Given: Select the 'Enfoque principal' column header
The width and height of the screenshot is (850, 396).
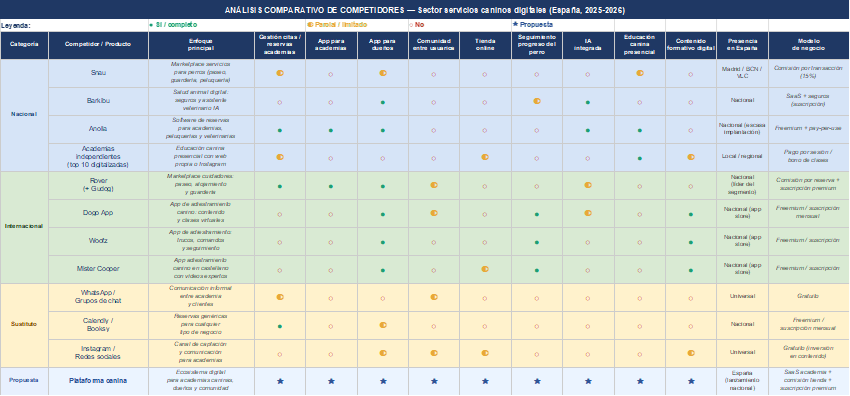Looking at the screenshot, I should click(x=201, y=45).
